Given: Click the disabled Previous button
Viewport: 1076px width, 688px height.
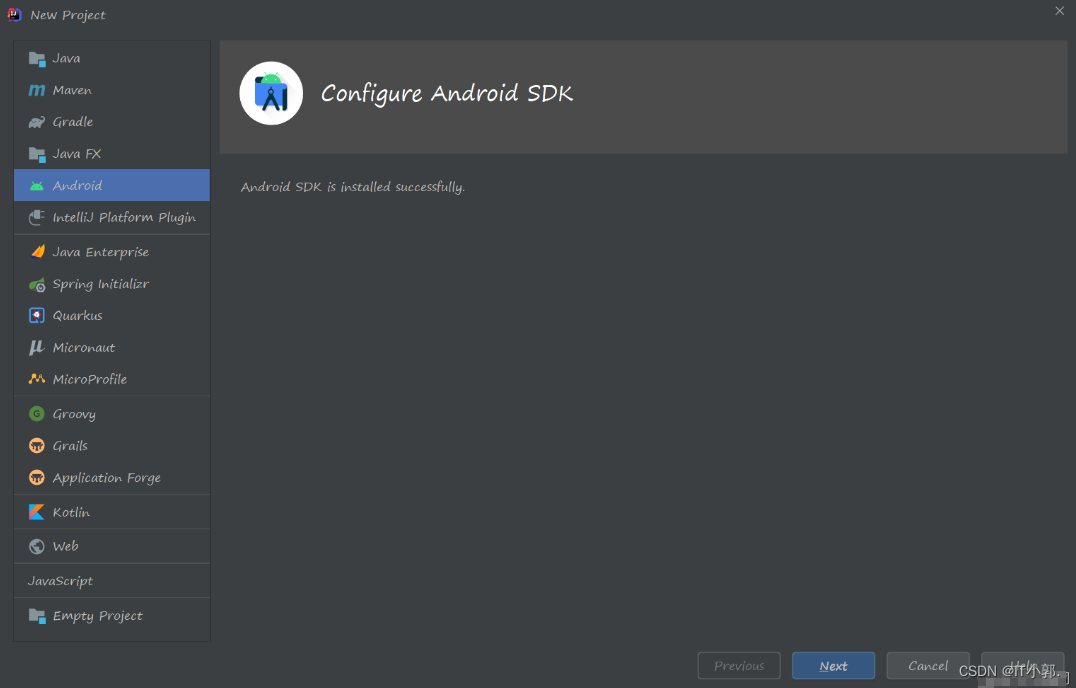Looking at the screenshot, I should point(739,666).
